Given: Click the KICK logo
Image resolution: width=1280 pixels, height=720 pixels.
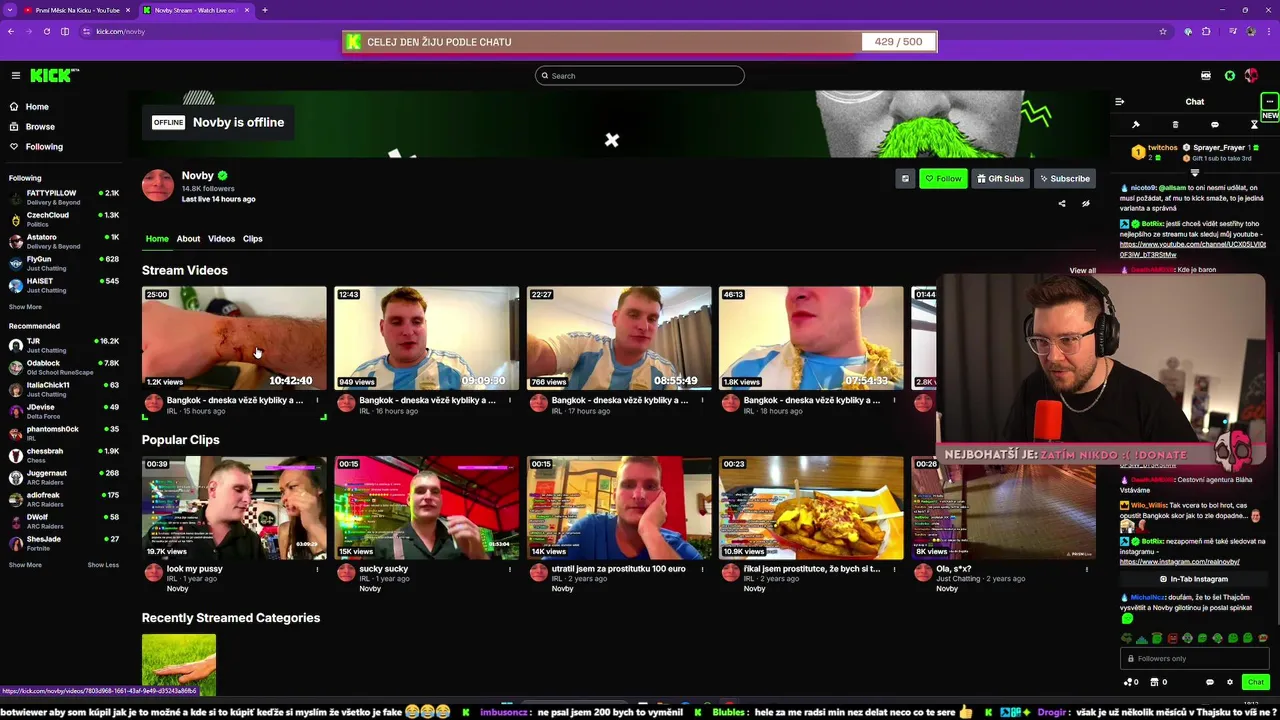Looking at the screenshot, I should point(53,75).
